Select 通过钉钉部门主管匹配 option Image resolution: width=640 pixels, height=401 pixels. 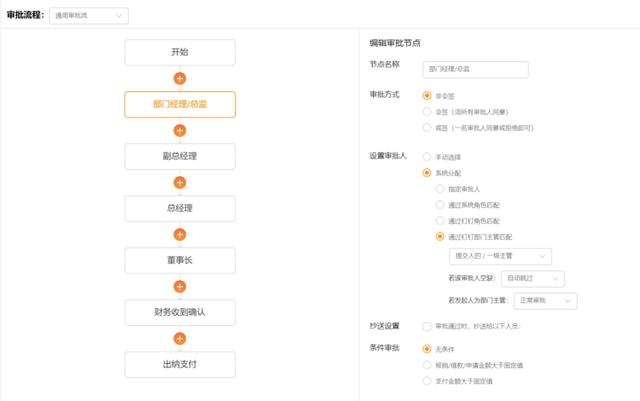pos(440,236)
